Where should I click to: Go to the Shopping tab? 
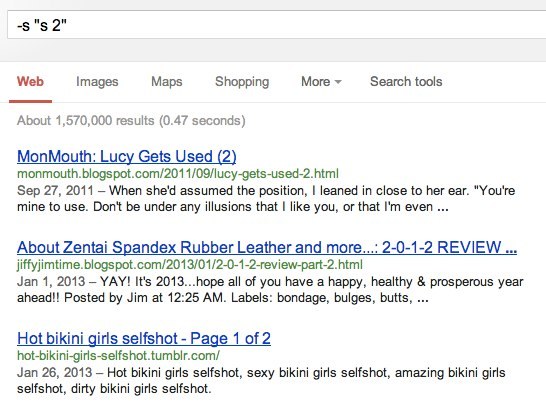(242, 82)
